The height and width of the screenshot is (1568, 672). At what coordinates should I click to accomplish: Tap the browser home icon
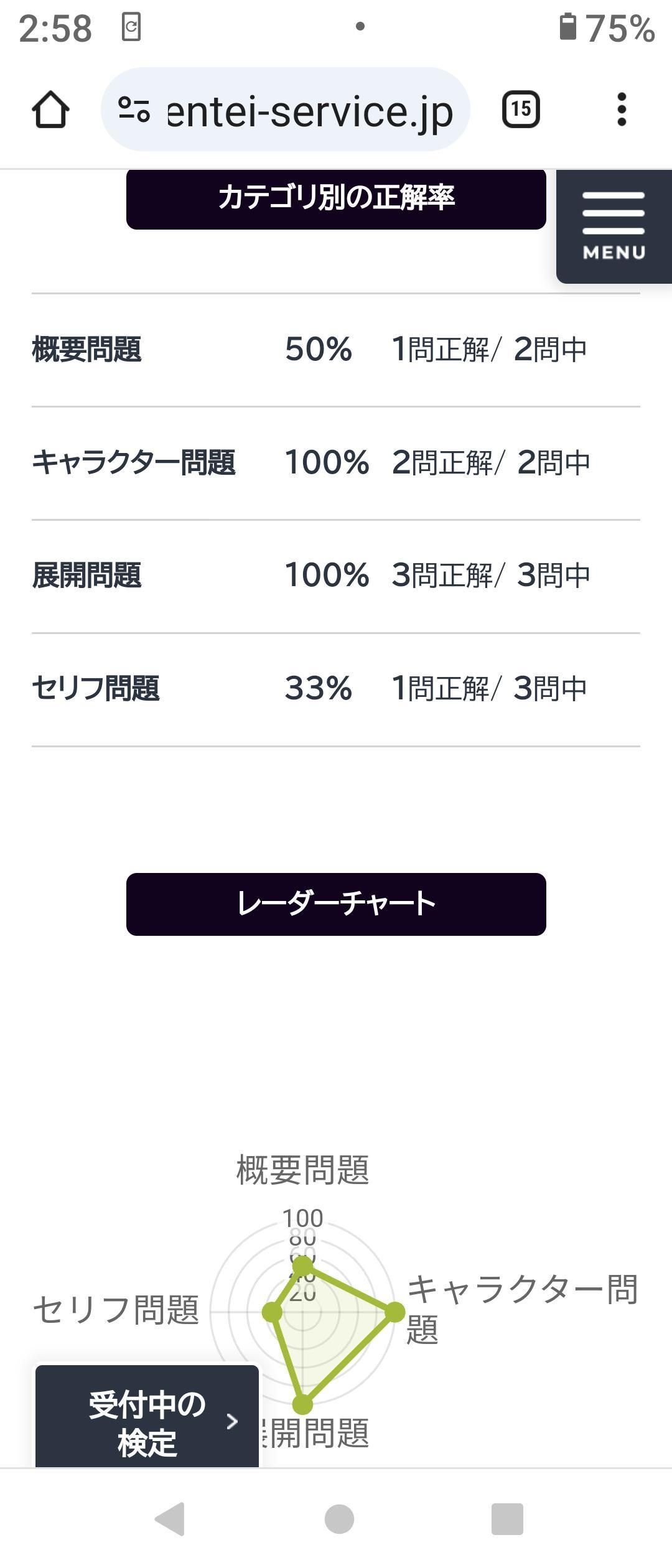click(50, 110)
